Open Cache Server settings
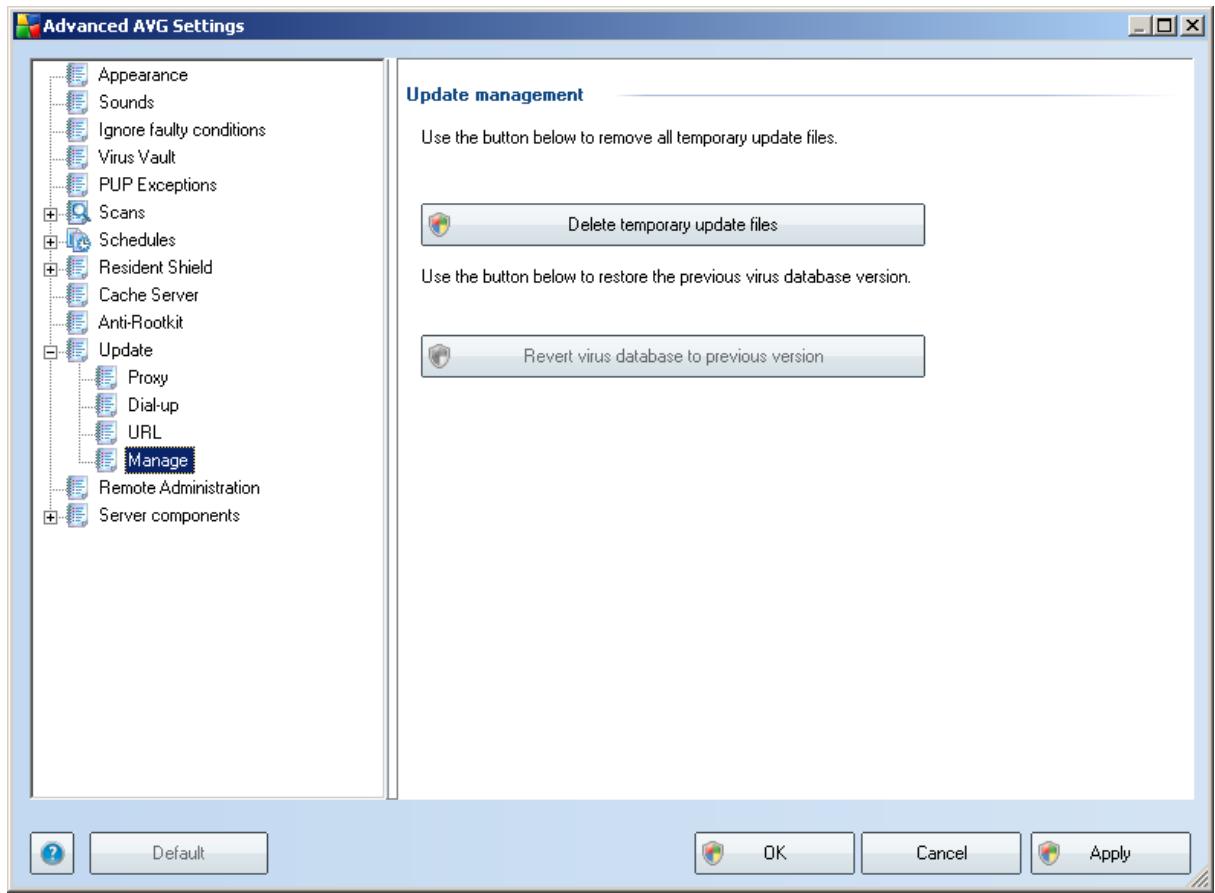 click(147, 295)
